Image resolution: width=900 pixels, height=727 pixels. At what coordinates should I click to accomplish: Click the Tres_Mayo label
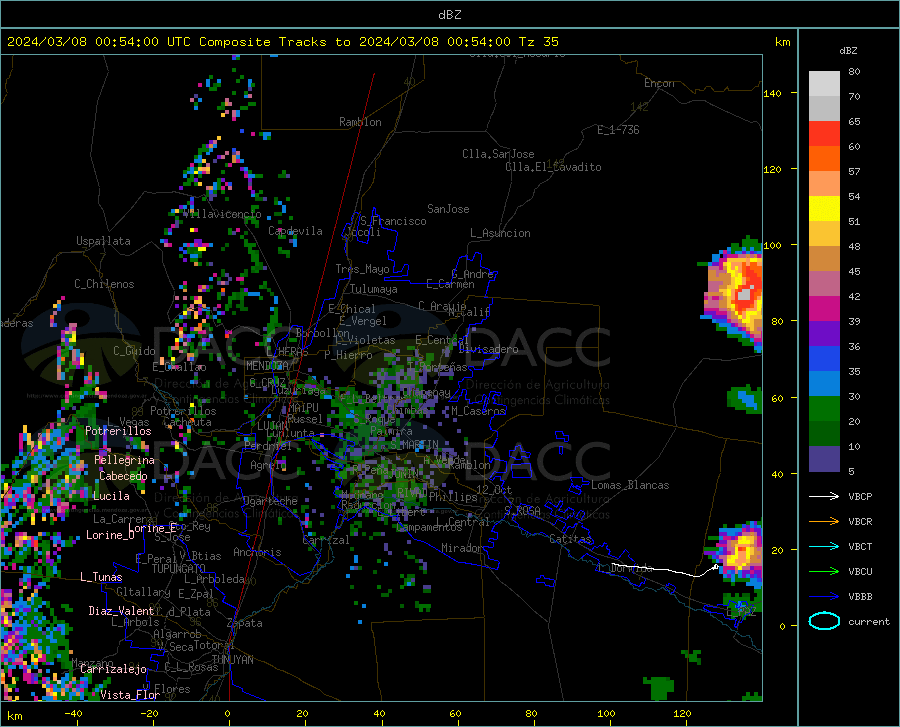pyautogui.click(x=362, y=269)
